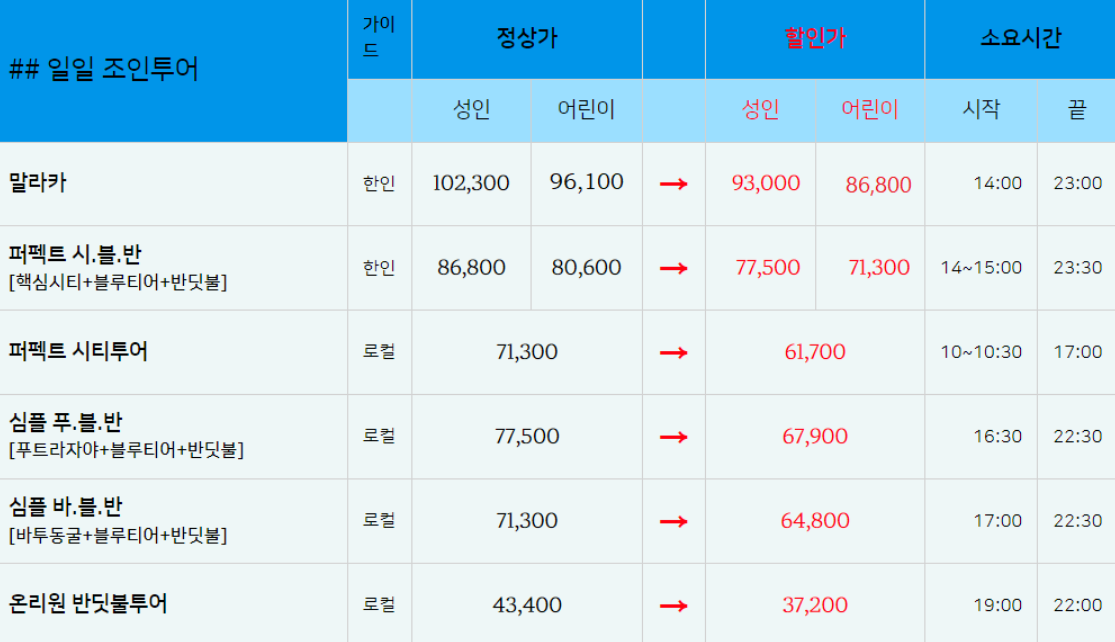
Task: Click the 102,300 regular adult price
Action: (x=471, y=183)
